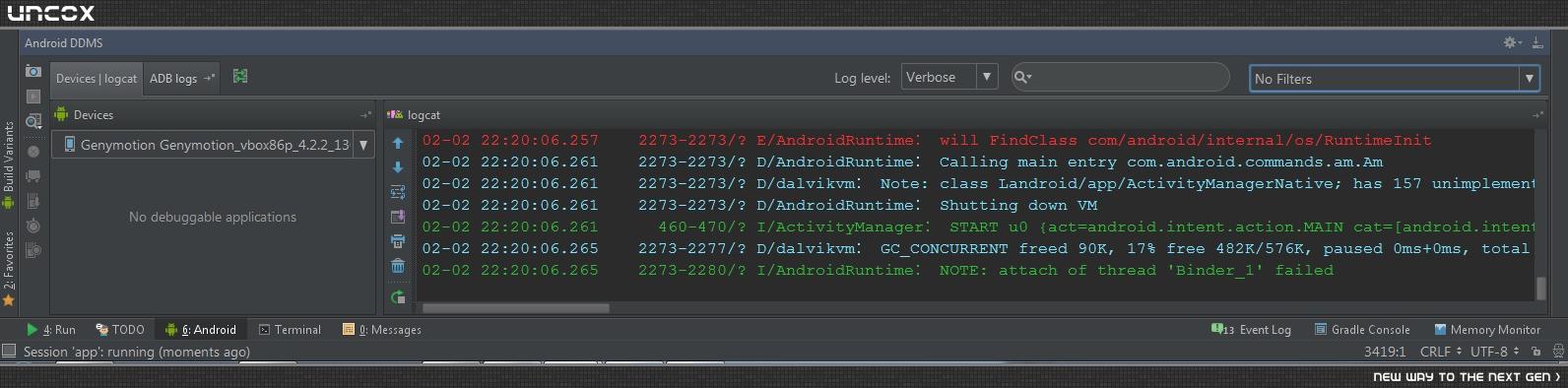Screen dimensions: 1568x388
Task: Click the restore layout icon beside ADB logs
Action: 239,76
